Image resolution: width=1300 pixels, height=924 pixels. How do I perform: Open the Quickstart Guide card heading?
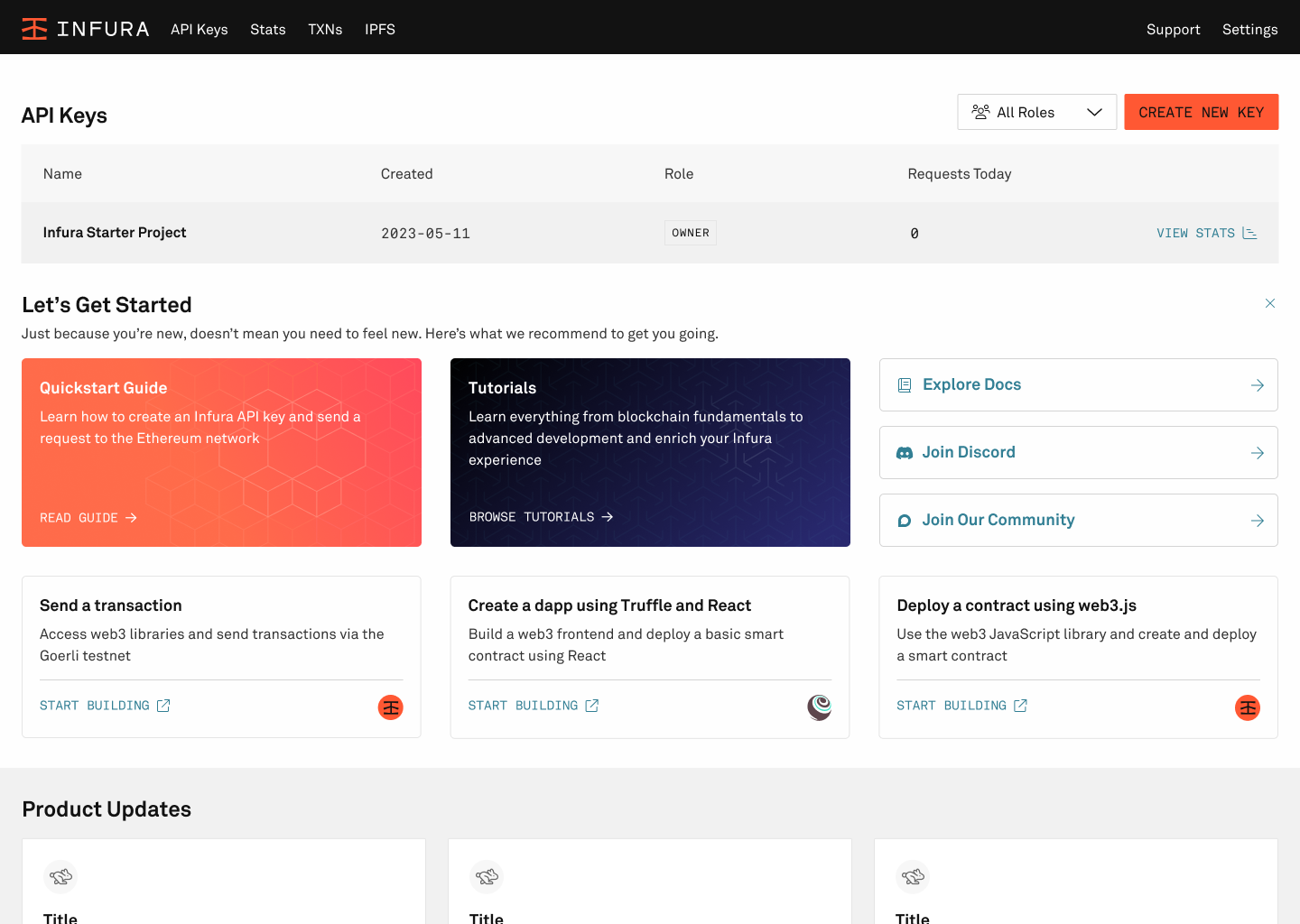pyautogui.click(x=103, y=388)
